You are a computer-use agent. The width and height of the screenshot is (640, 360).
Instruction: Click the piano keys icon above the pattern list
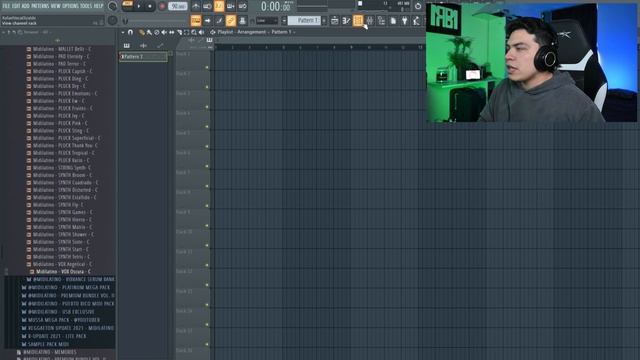pos(127,46)
